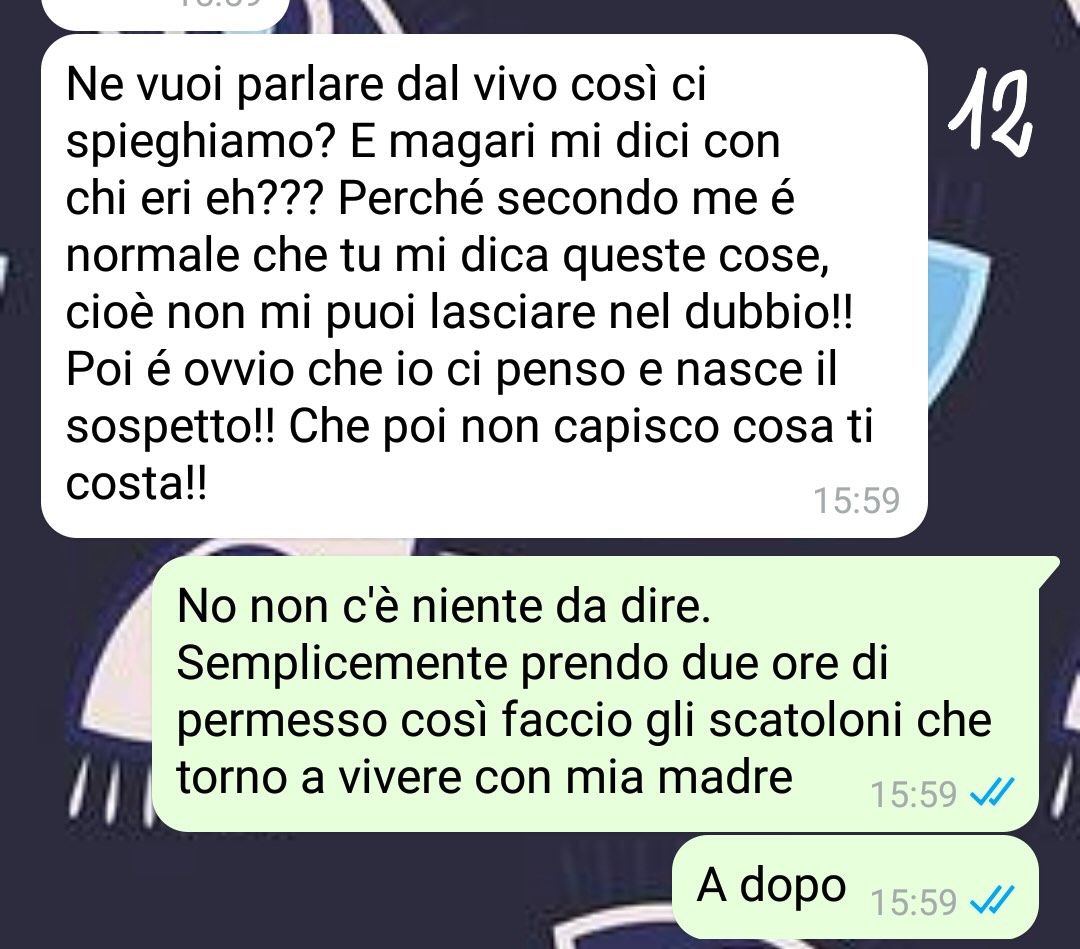This screenshot has width=1080, height=949.
Task: Tap the 15:59 timestamp of the received message
Action: [x=856, y=501]
